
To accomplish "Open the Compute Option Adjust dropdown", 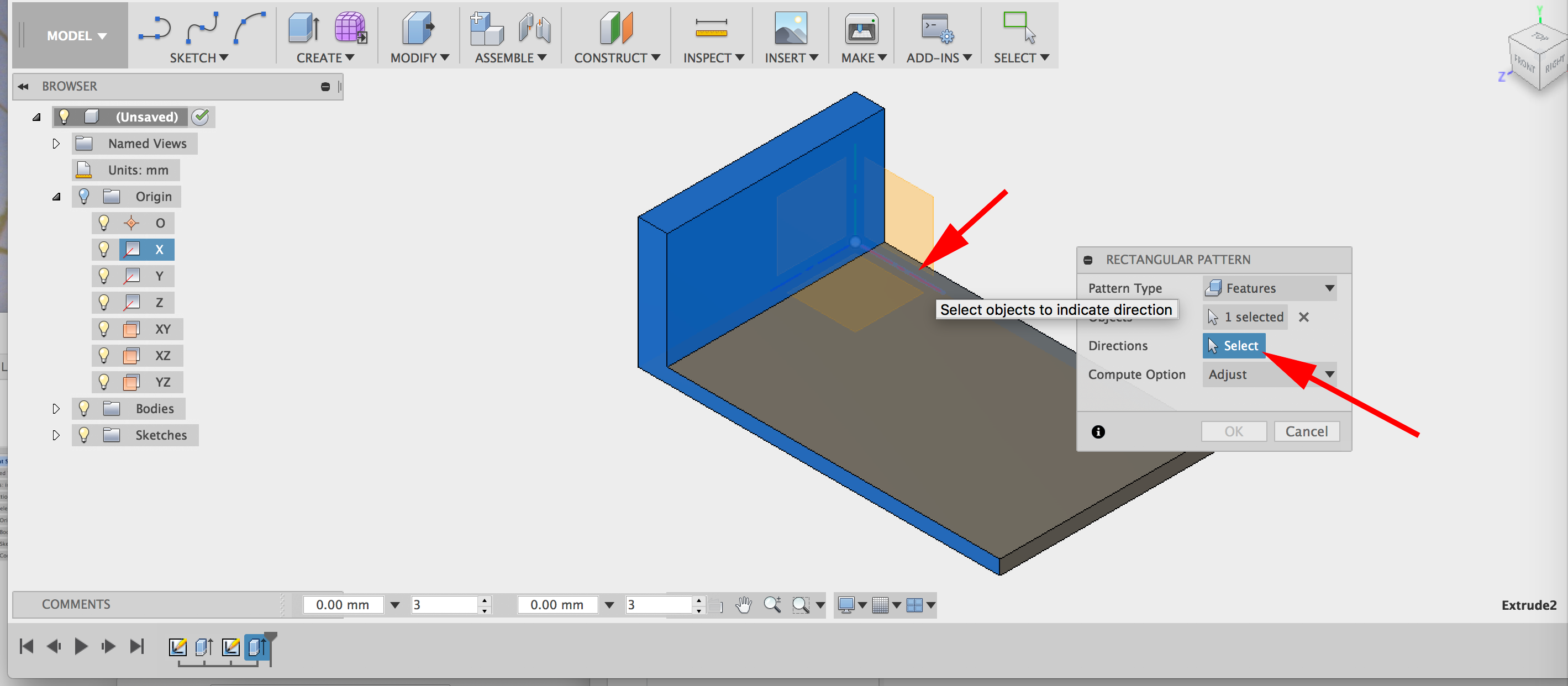I will click(1270, 374).
